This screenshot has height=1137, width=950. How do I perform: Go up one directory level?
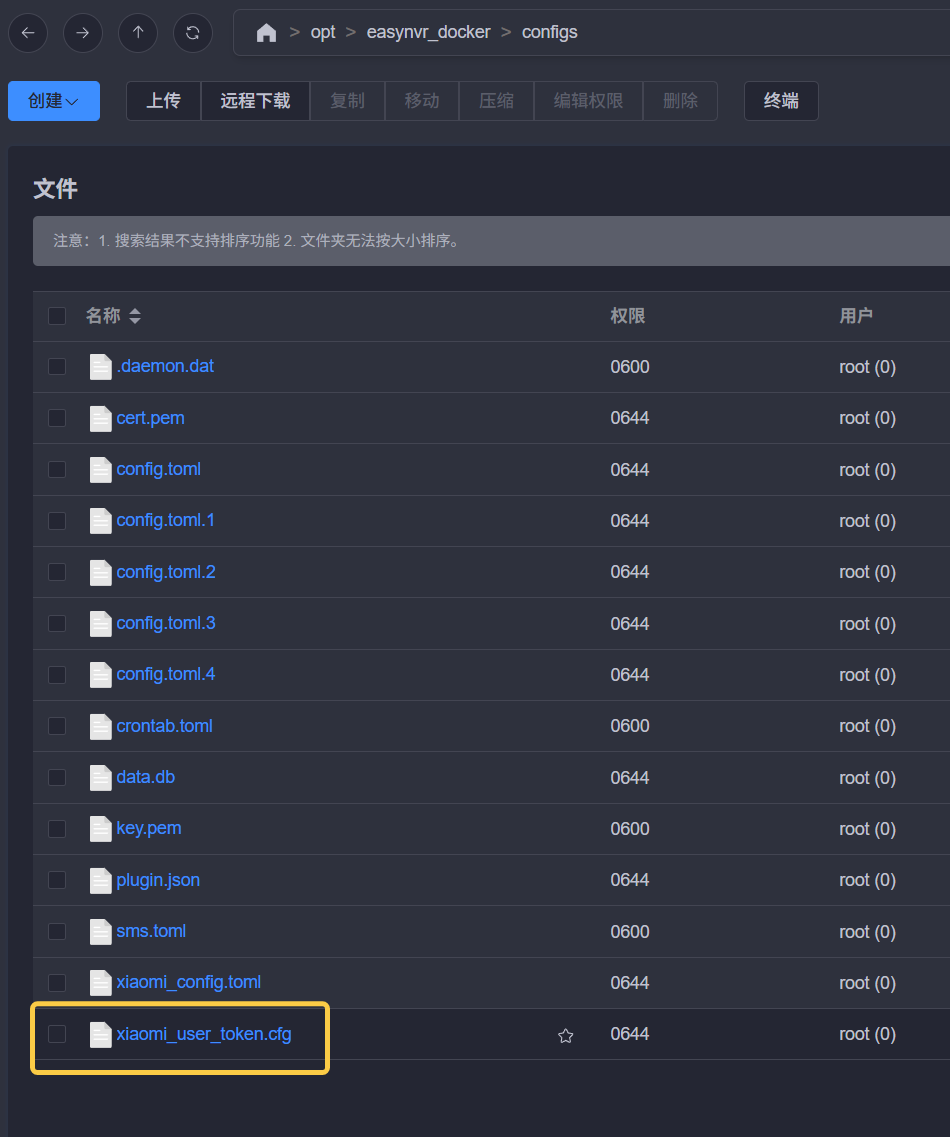138,33
